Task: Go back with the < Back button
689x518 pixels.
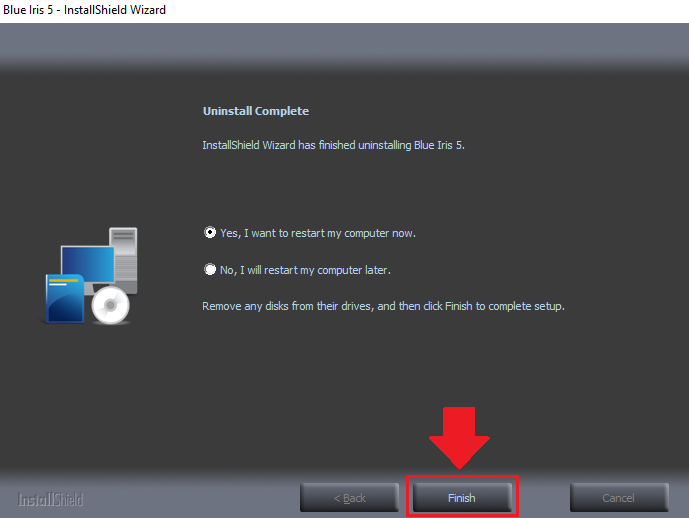Action: coord(349,497)
